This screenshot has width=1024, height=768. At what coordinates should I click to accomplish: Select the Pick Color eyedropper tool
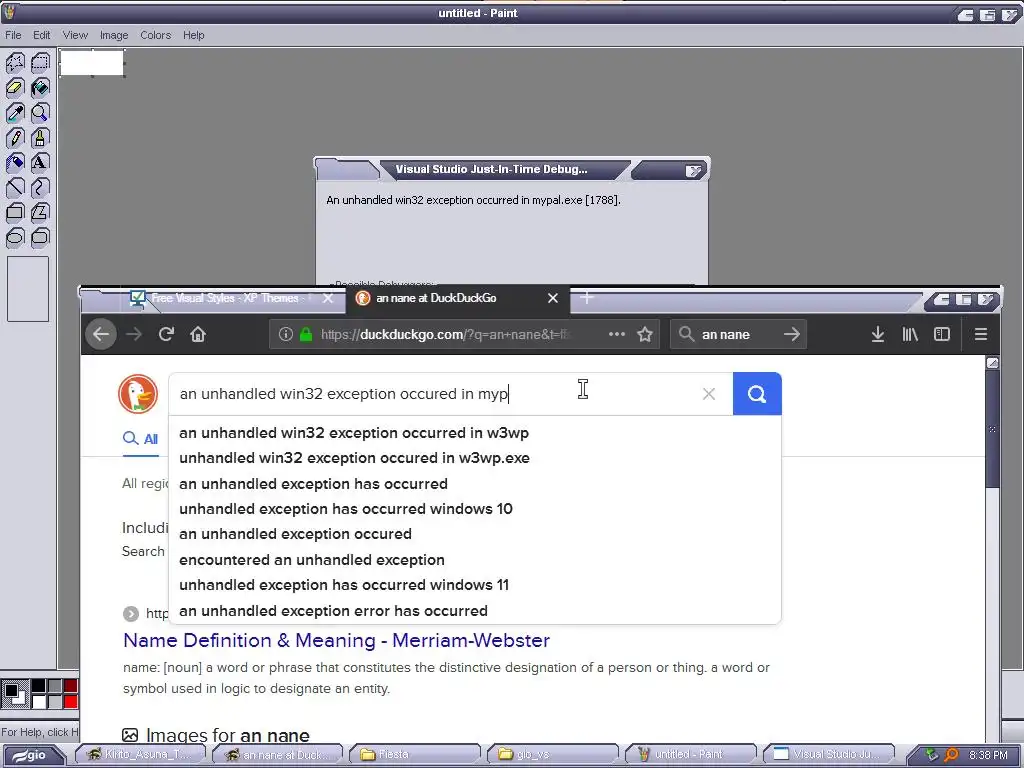[15, 112]
